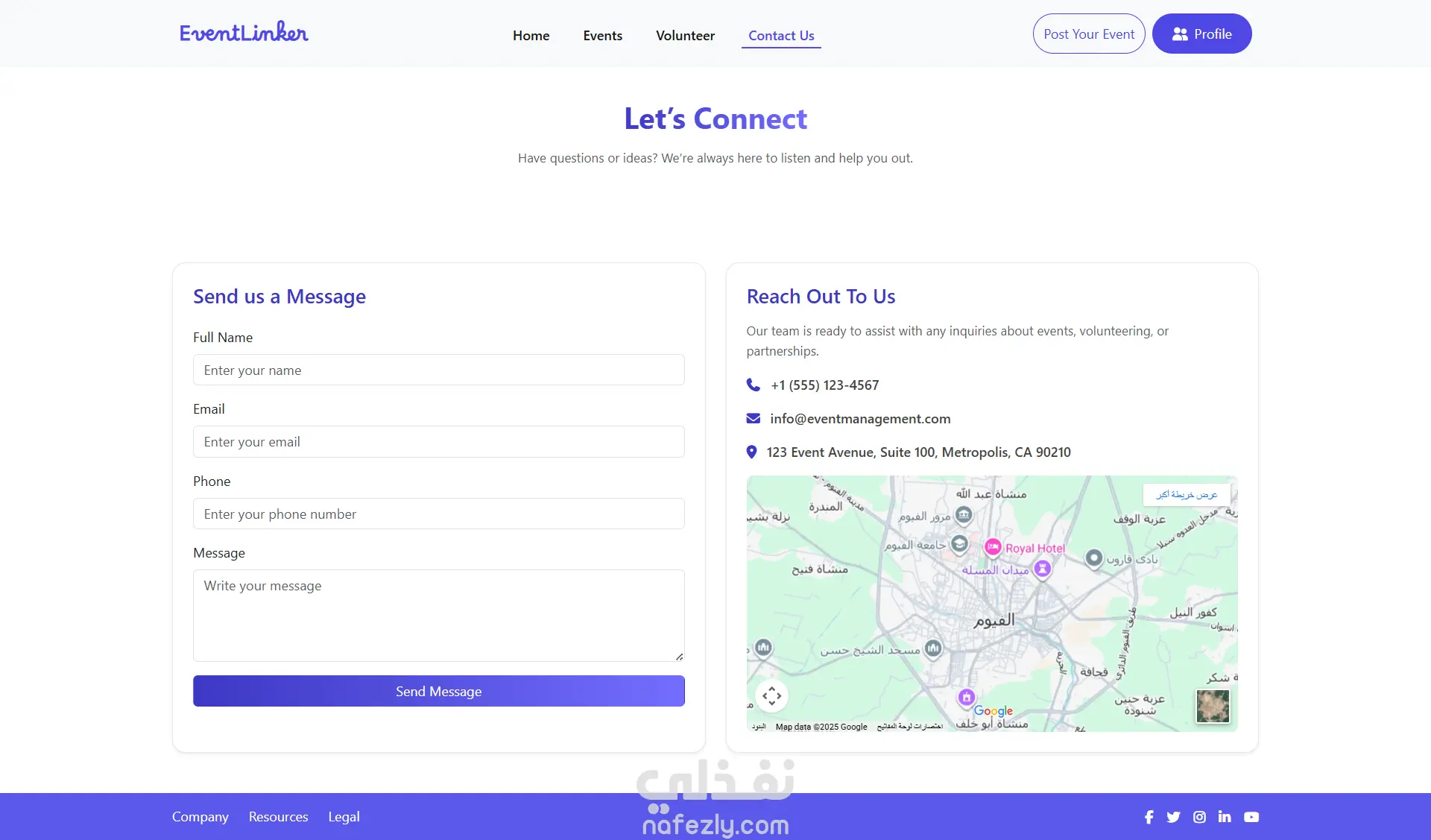Open the Legal footer link
1431x840 pixels.
[344, 816]
